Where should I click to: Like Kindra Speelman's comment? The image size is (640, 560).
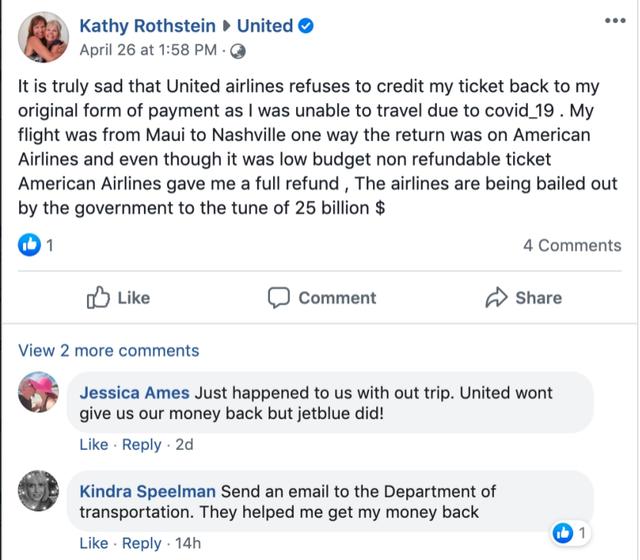pos(93,543)
